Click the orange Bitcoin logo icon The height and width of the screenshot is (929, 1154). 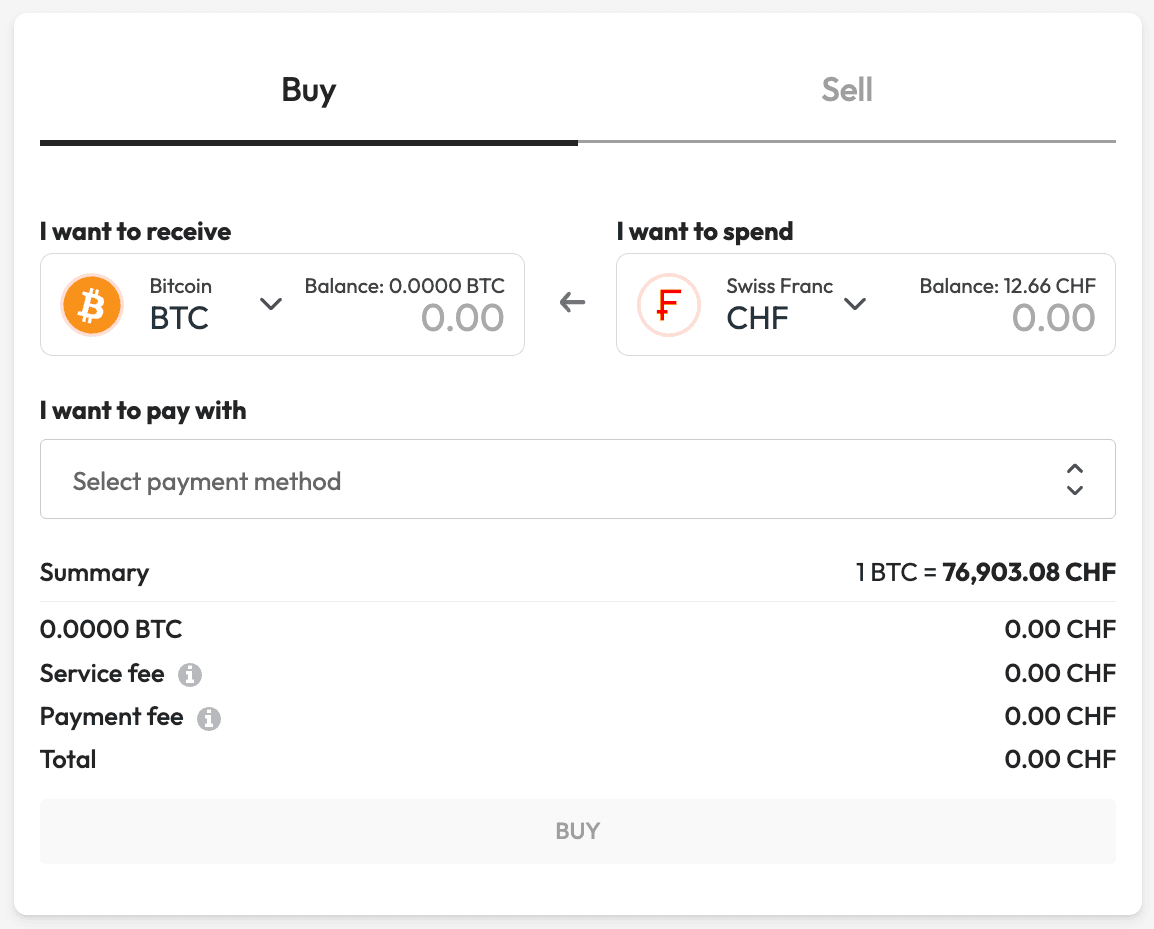(91, 305)
